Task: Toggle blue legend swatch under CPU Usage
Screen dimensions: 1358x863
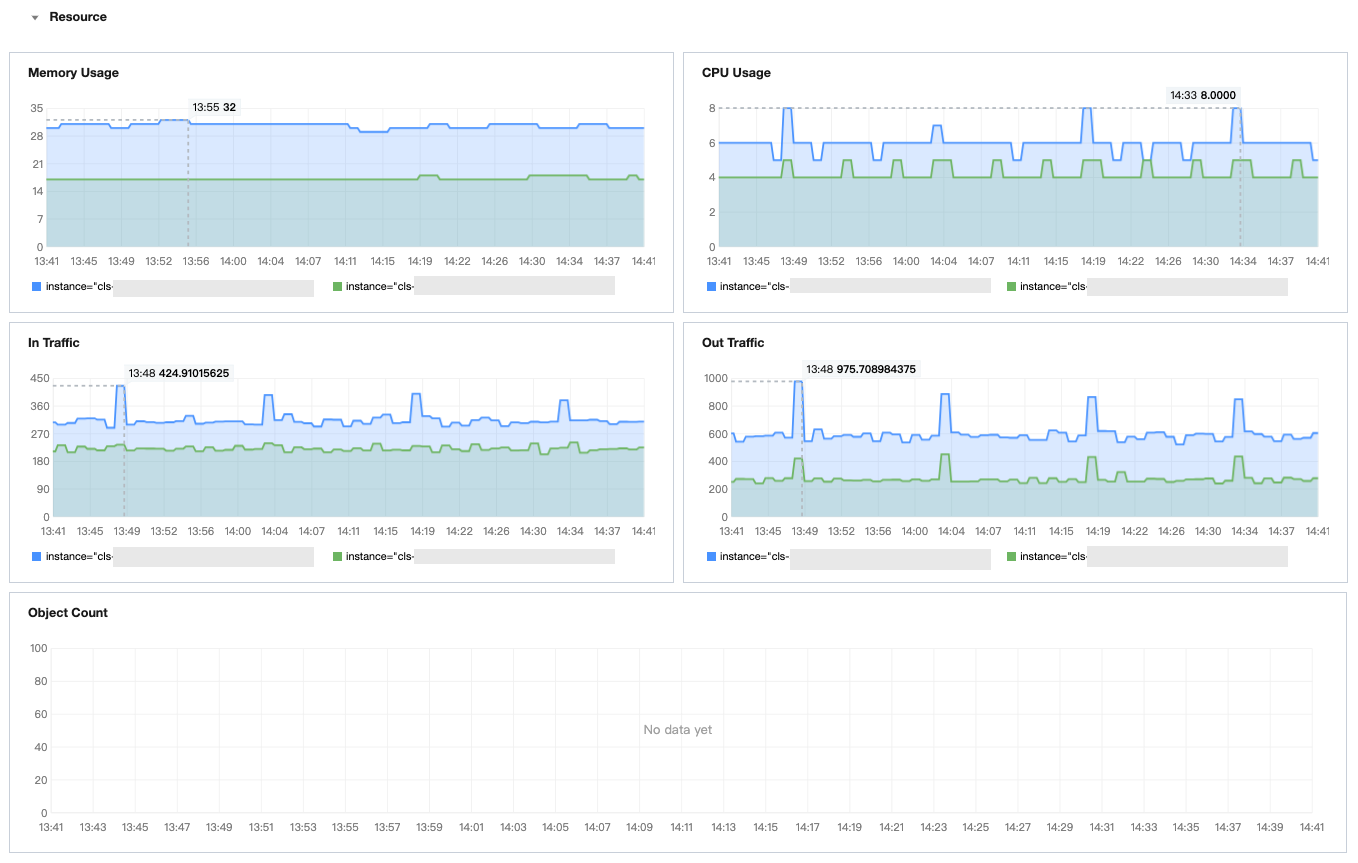Action: [x=712, y=287]
